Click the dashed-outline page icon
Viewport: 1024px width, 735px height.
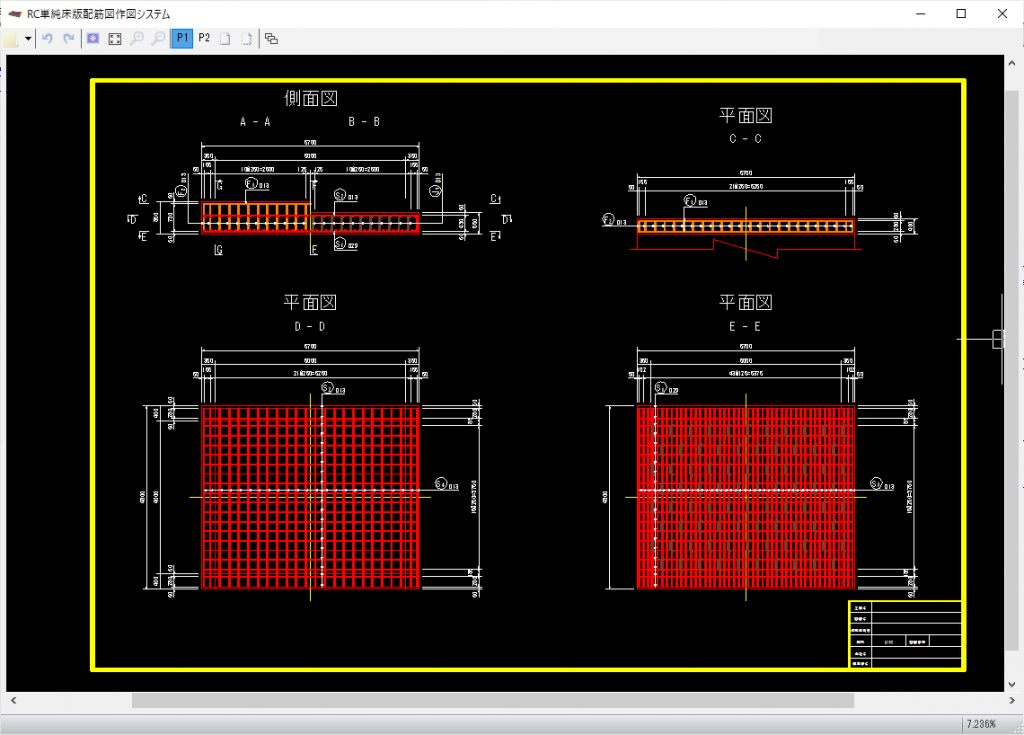247,39
